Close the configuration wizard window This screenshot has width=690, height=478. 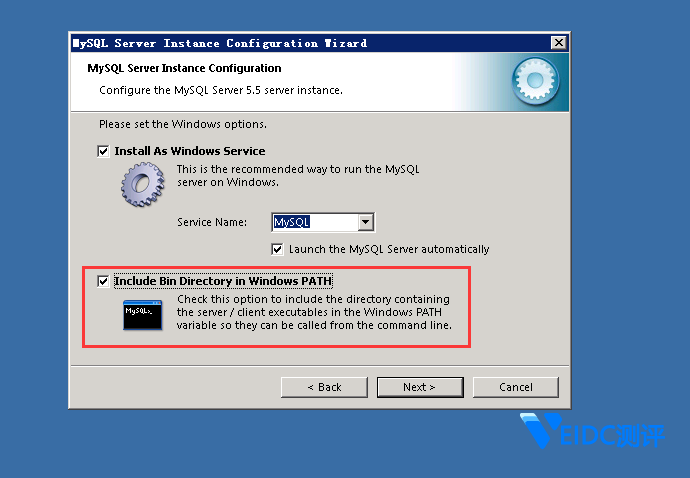(558, 43)
